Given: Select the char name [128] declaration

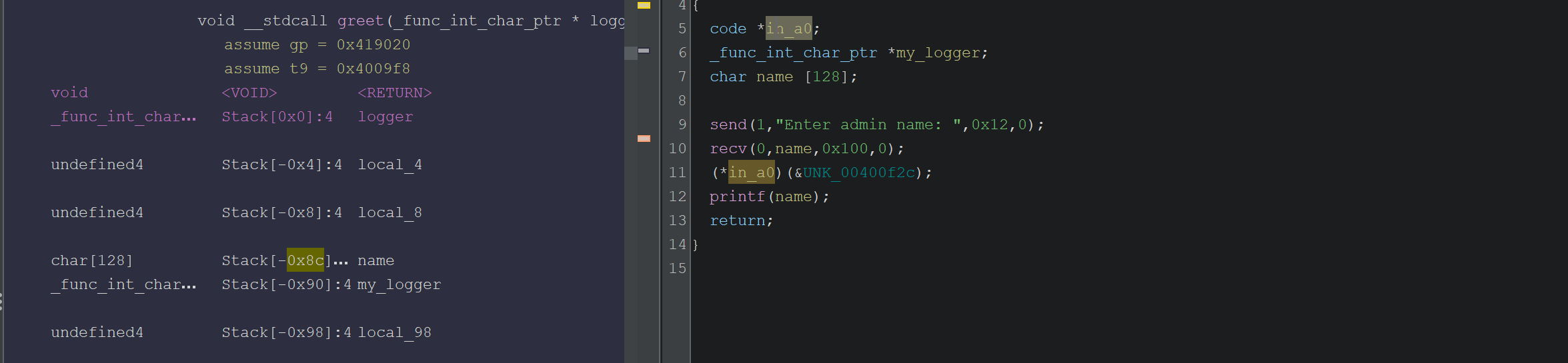Looking at the screenshot, I should [x=783, y=77].
